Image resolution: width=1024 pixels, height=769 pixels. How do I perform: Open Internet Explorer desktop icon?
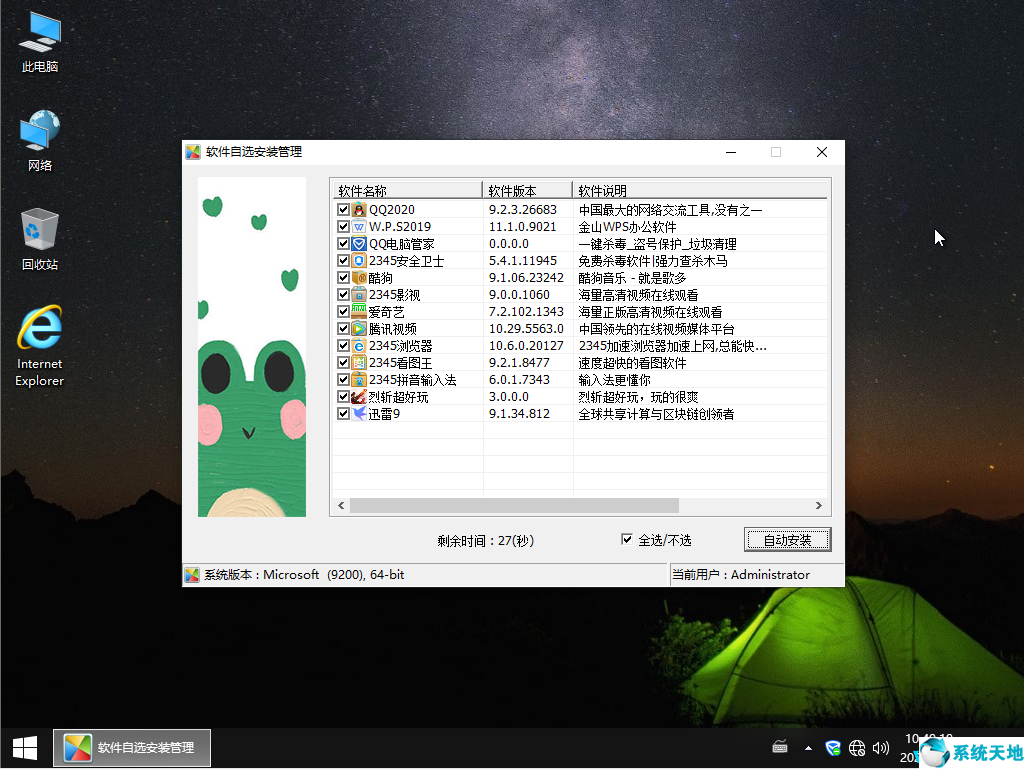click(39, 328)
